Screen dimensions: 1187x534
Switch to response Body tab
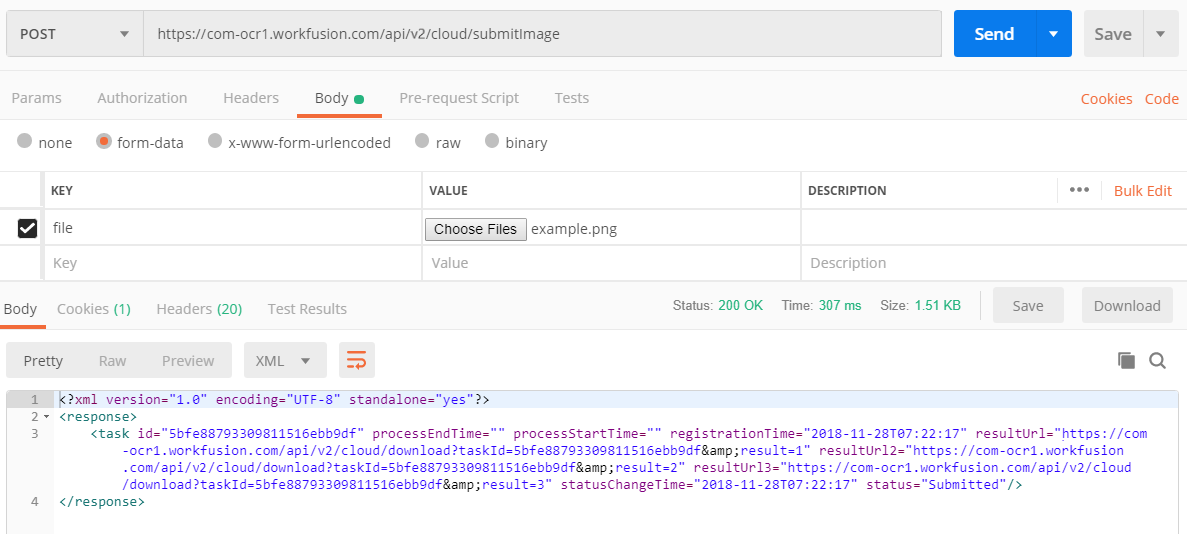(20, 308)
